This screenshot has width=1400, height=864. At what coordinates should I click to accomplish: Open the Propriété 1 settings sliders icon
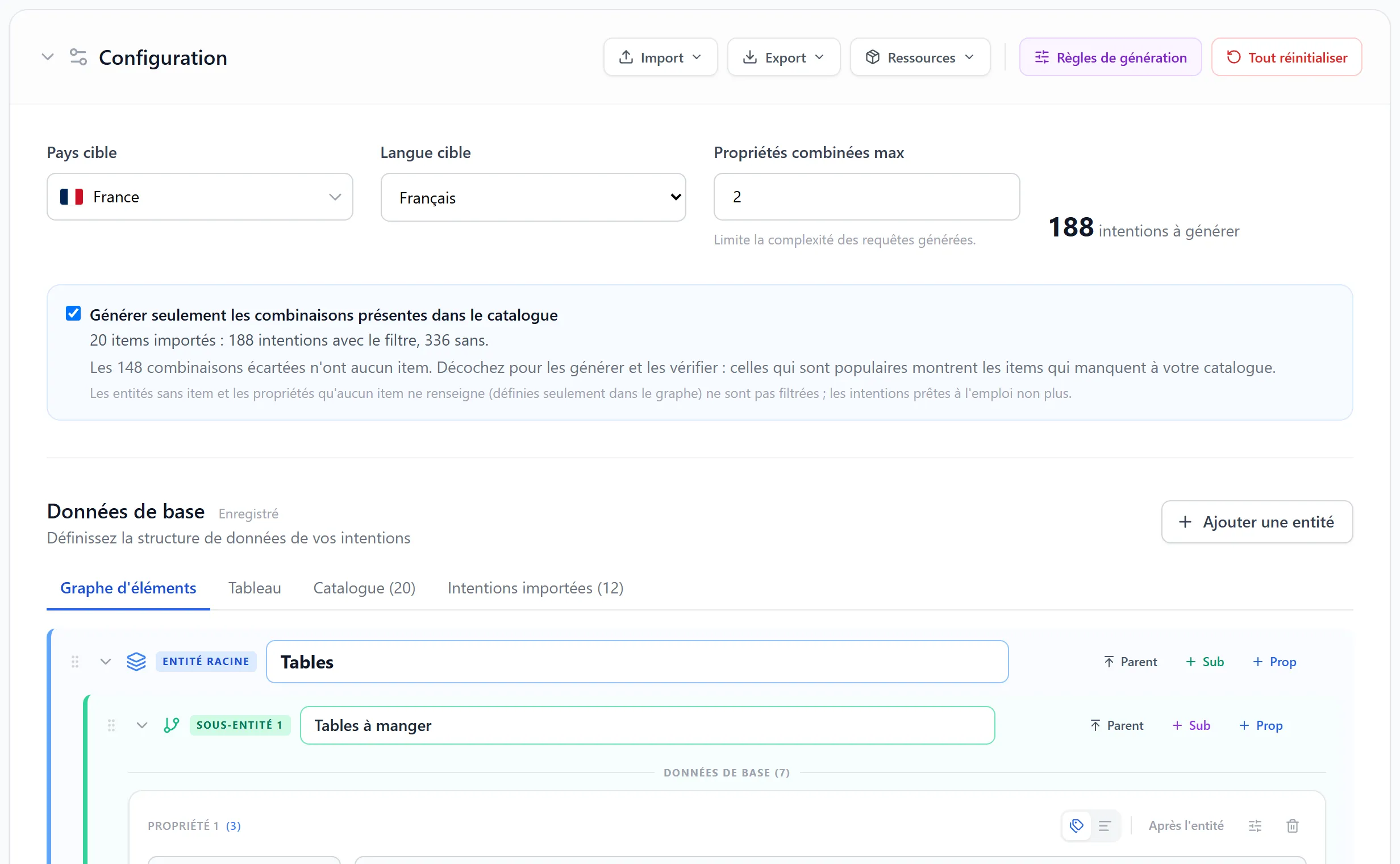(x=1255, y=825)
